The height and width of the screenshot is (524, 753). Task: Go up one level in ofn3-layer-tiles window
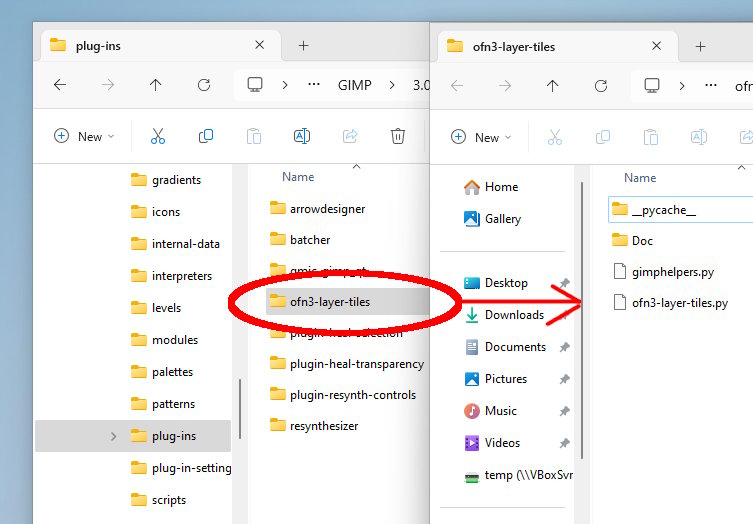click(x=553, y=86)
